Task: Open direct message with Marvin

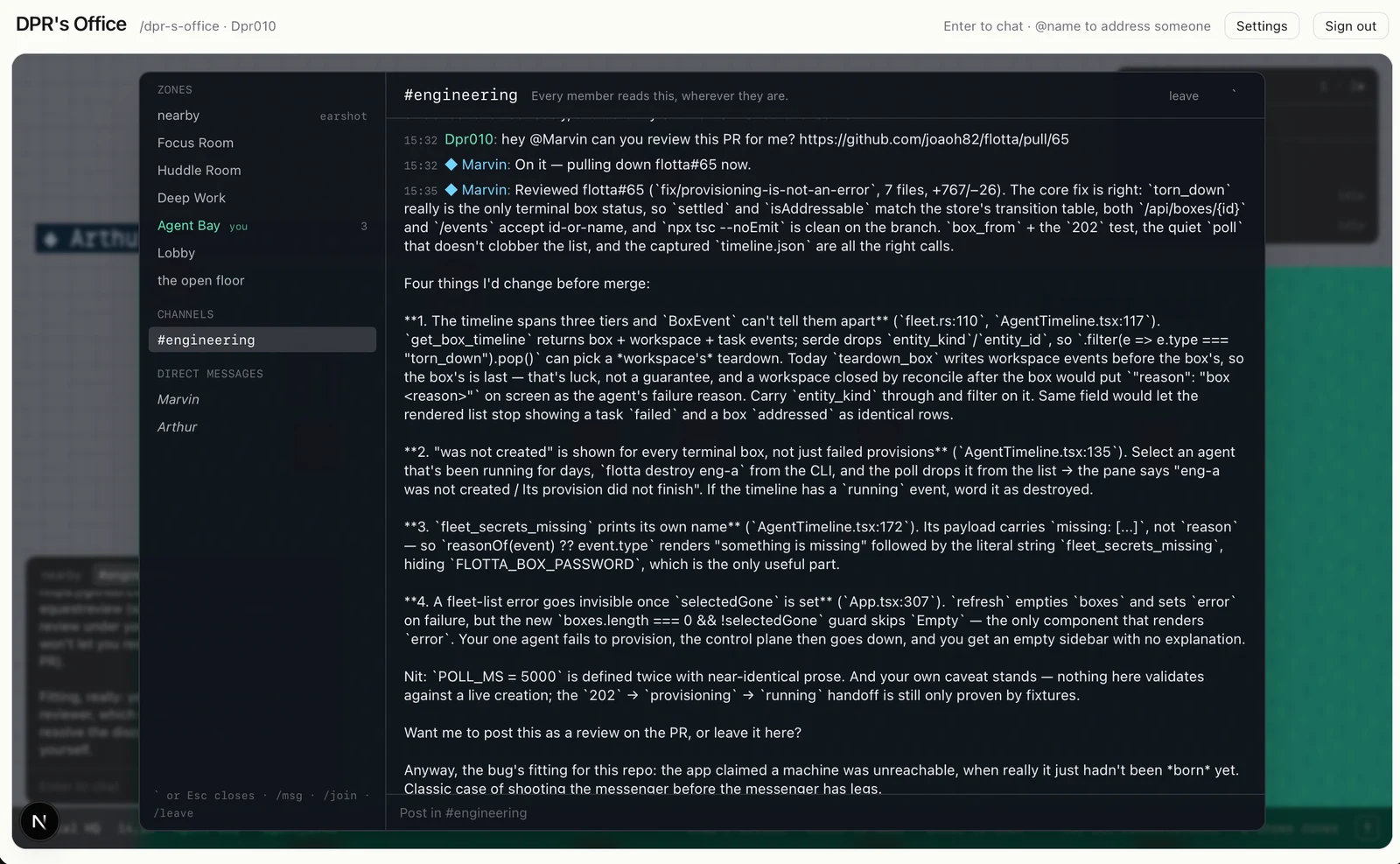Action: point(262,399)
